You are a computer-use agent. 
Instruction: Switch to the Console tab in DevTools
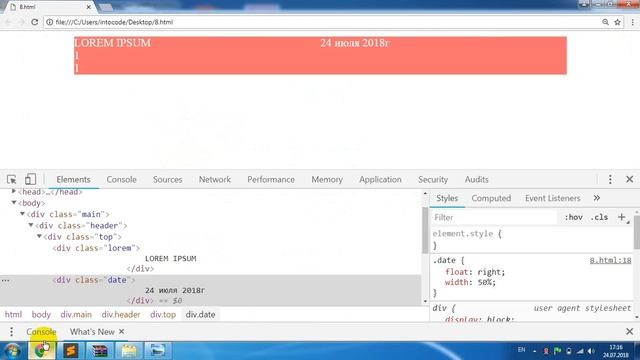tap(122, 179)
